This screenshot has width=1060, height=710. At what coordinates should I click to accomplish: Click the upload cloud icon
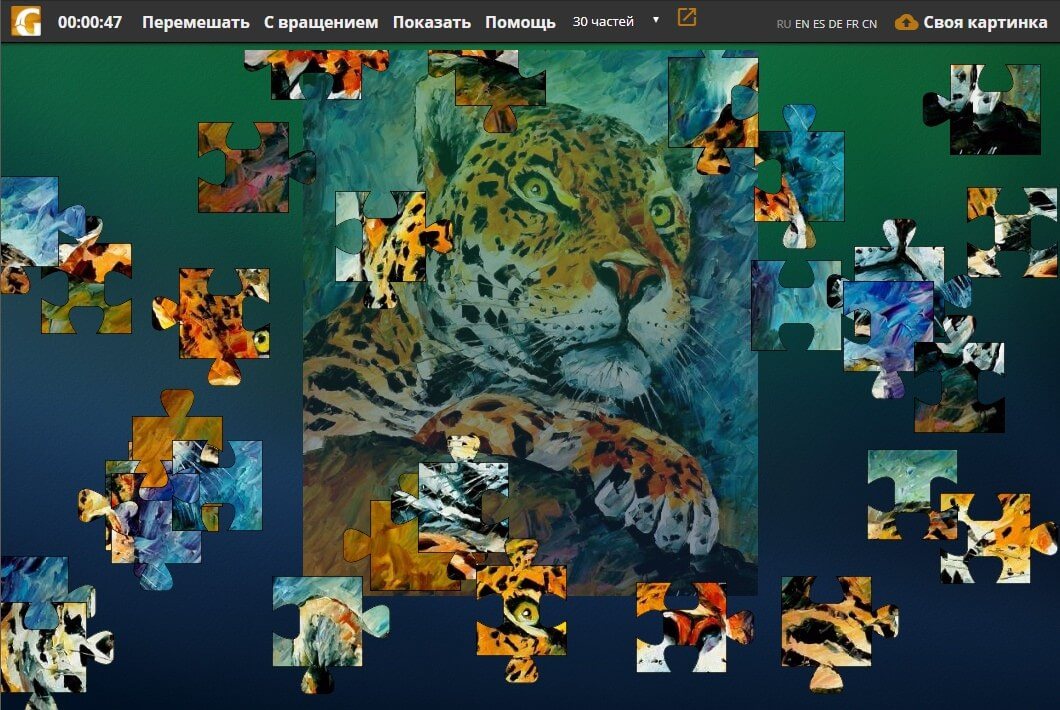(x=906, y=22)
